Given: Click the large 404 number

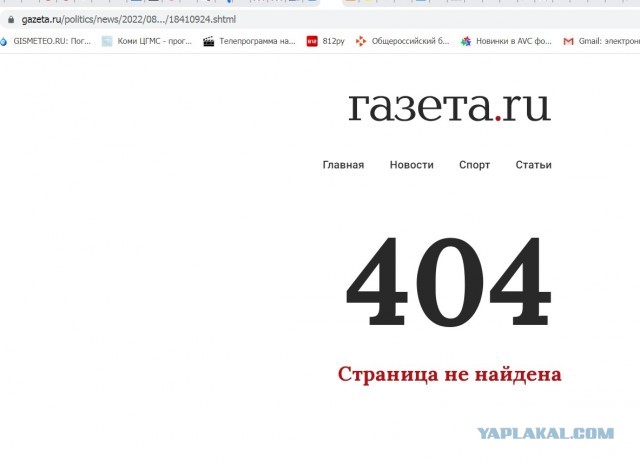Looking at the screenshot, I should [449, 282].
